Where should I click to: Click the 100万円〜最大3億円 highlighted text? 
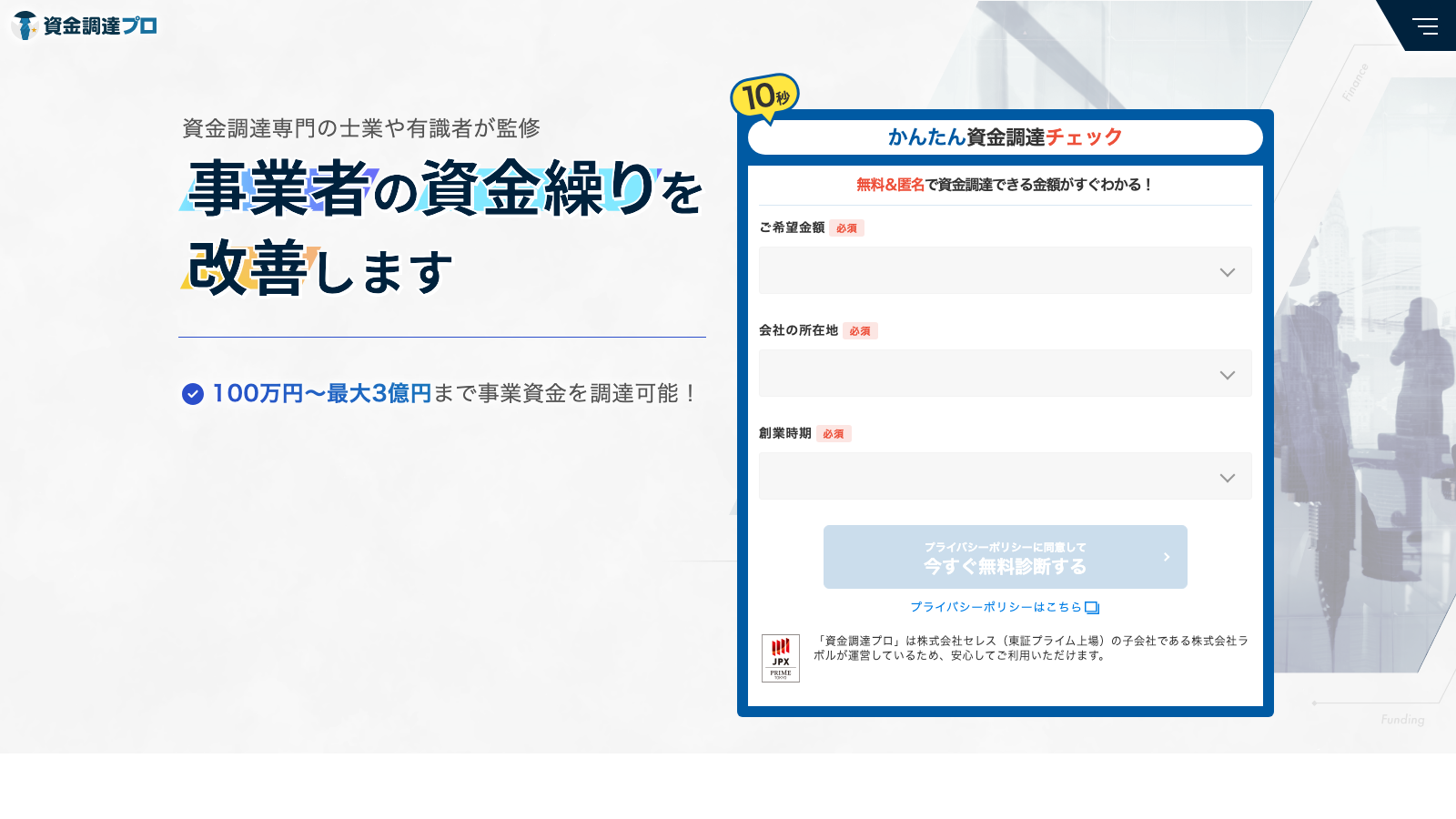click(x=321, y=393)
